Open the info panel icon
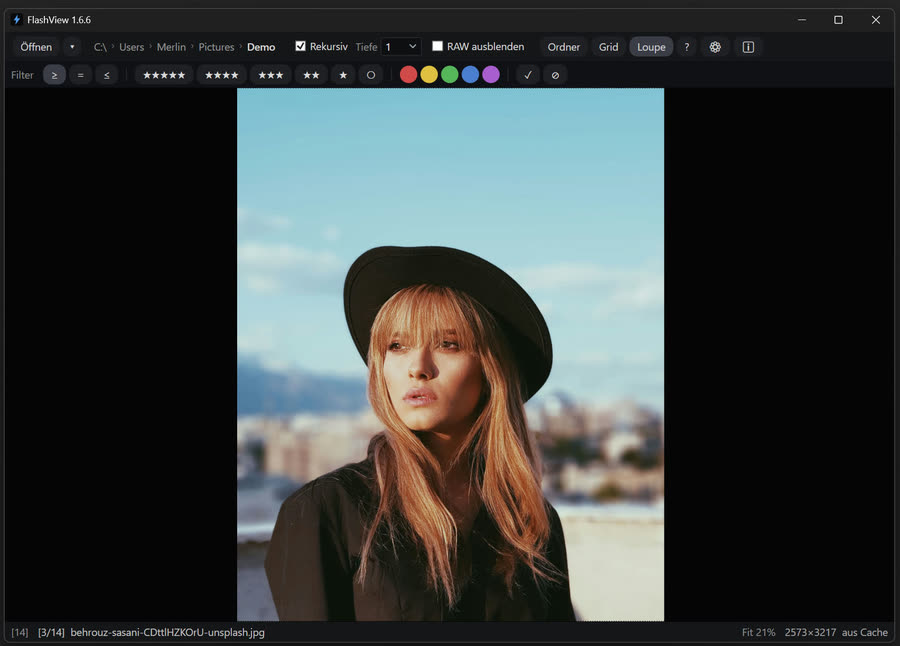Viewport: 900px width, 646px height. point(748,46)
